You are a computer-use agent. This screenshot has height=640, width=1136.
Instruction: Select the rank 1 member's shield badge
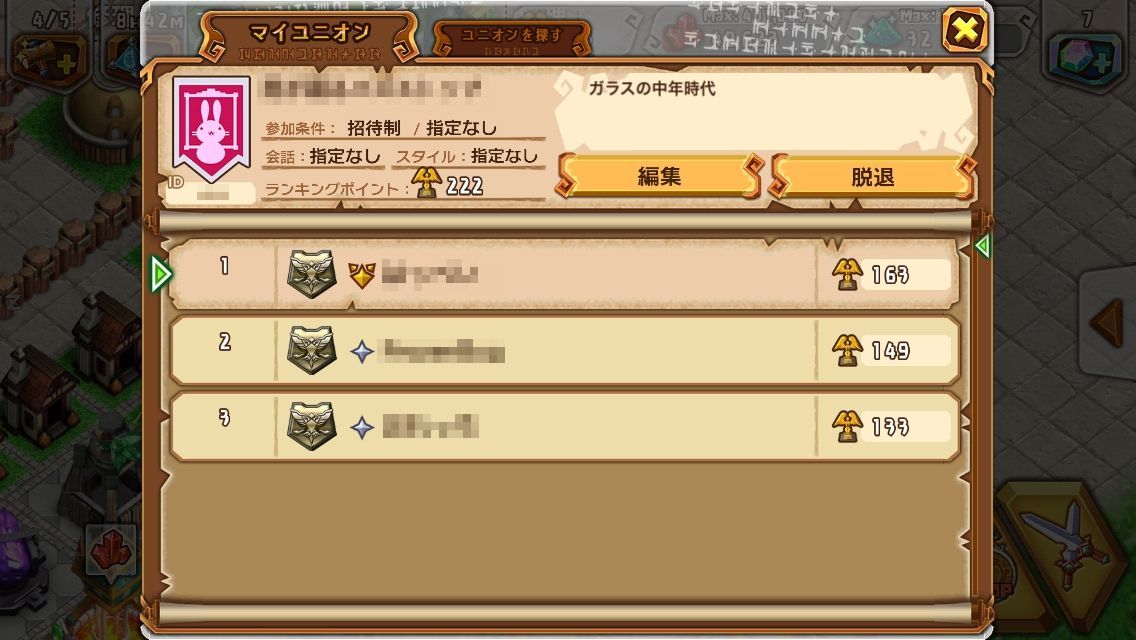pyautogui.click(x=312, y=274)
